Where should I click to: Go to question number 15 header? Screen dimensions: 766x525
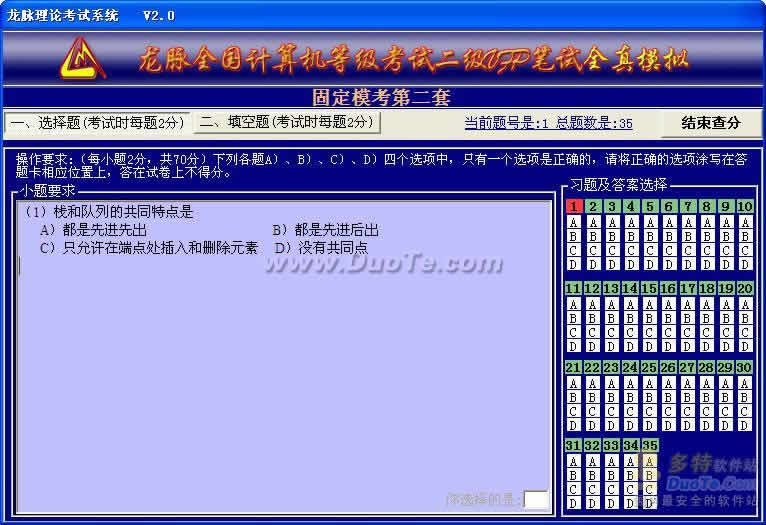pyautogui.click(x=650, y=288)
